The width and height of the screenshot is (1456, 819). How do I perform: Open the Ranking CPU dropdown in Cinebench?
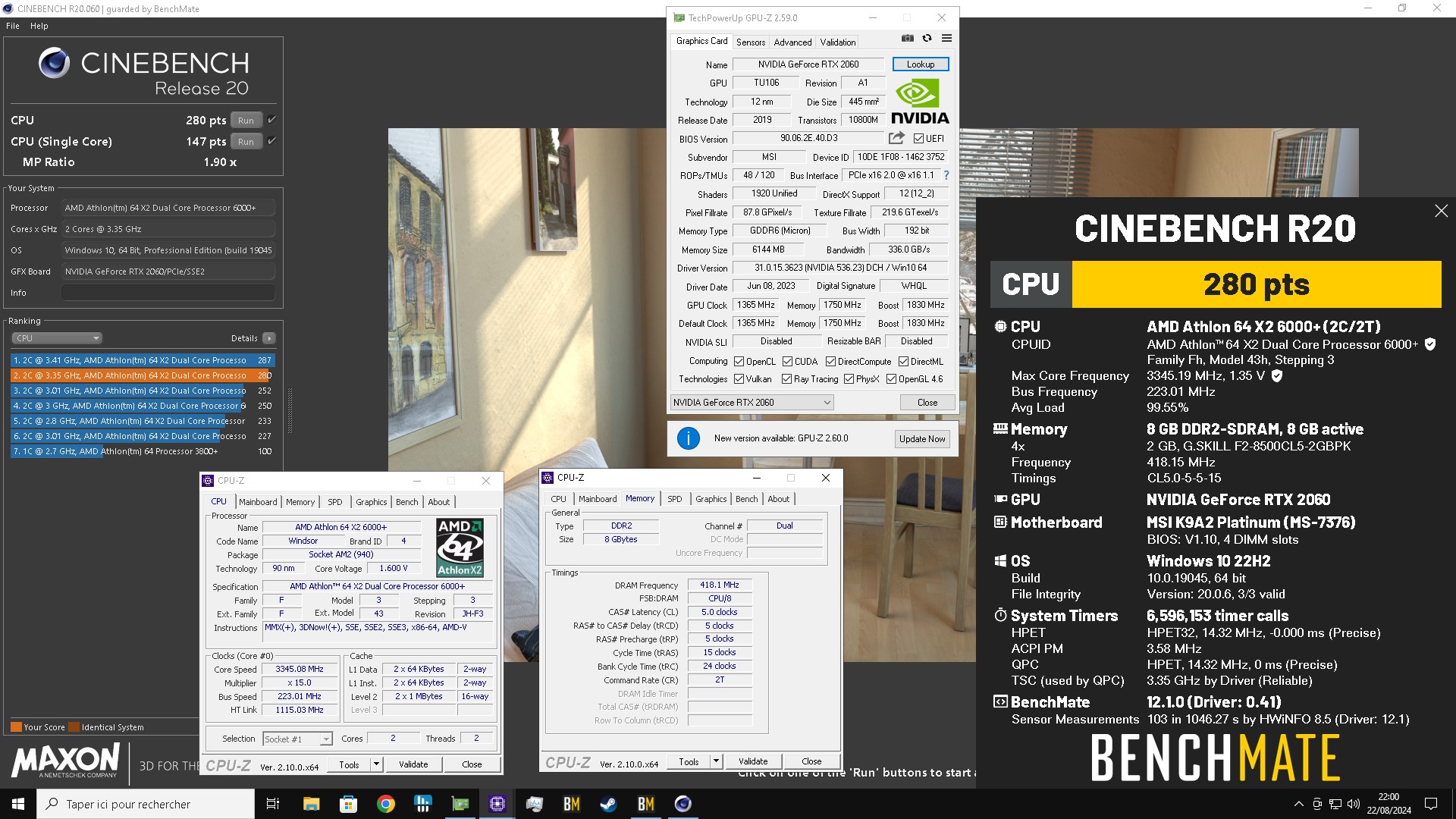57,338
